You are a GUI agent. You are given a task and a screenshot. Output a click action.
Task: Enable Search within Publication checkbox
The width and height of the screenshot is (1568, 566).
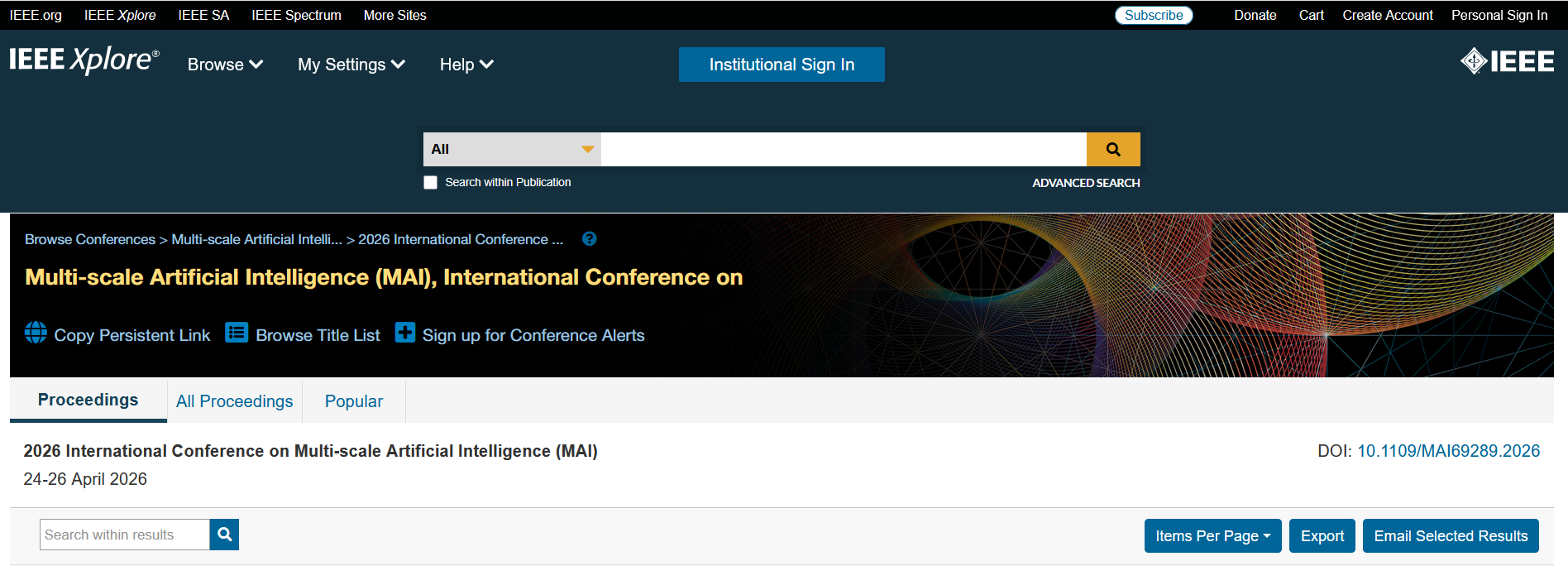[430, 182]
